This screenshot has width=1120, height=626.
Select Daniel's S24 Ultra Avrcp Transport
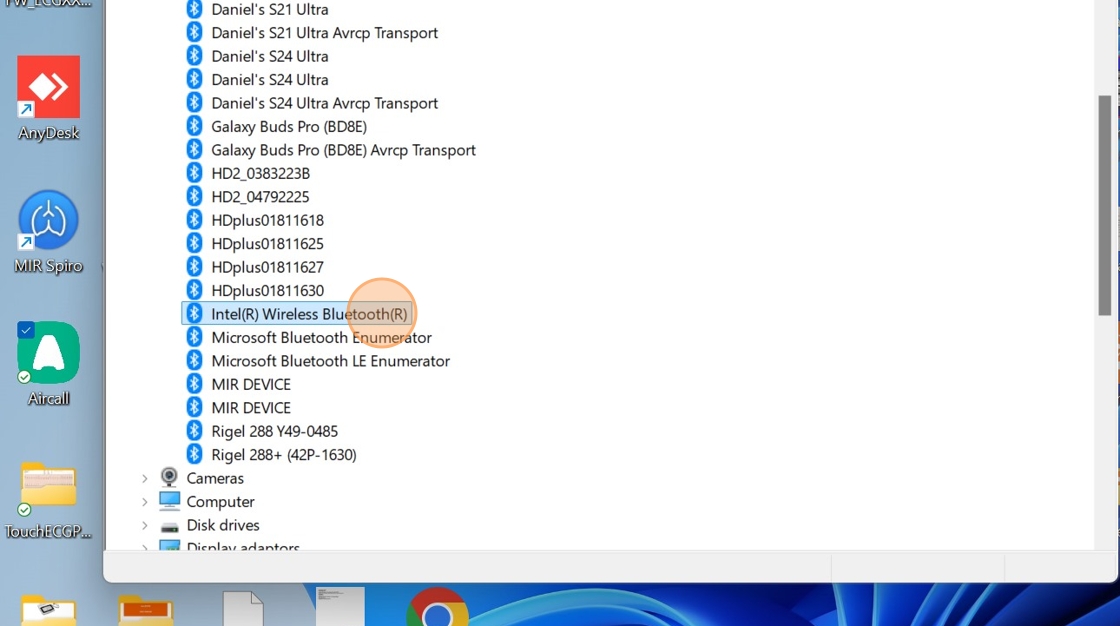tap(324, 103)
